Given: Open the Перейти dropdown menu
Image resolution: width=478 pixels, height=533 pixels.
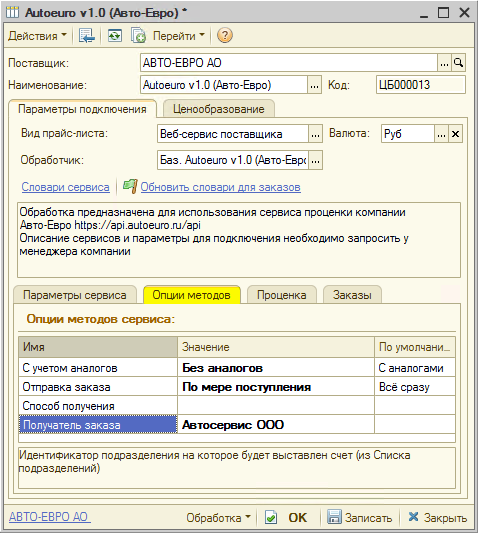Looking at the screenshot, I should coord(178,36).
